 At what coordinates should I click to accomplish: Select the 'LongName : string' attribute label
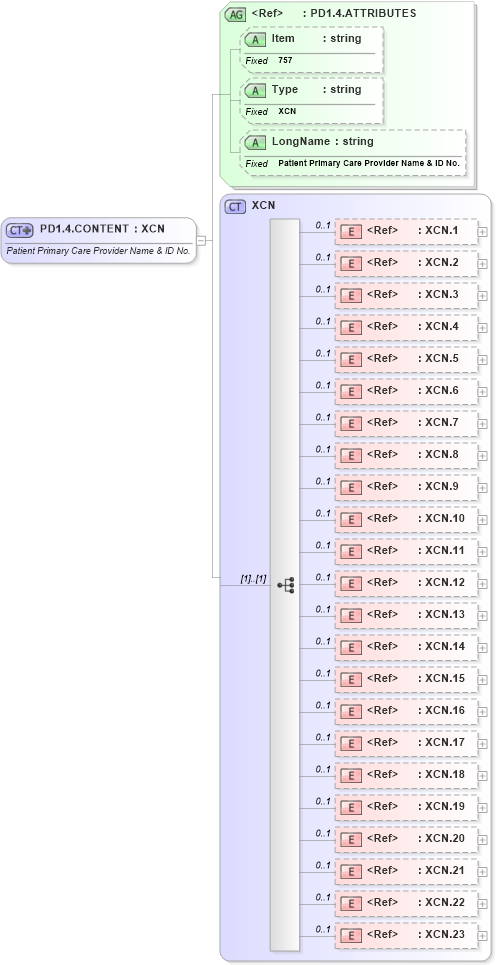[322, 141]
